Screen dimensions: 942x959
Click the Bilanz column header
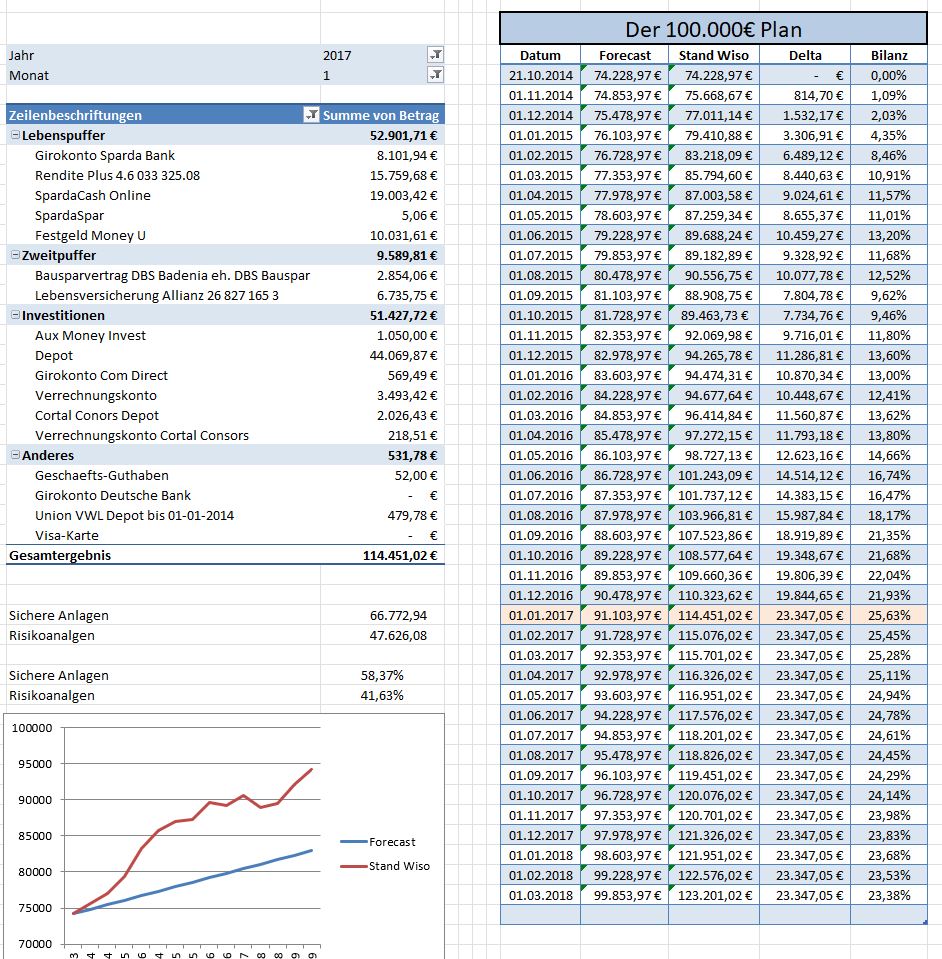point(888,55)
